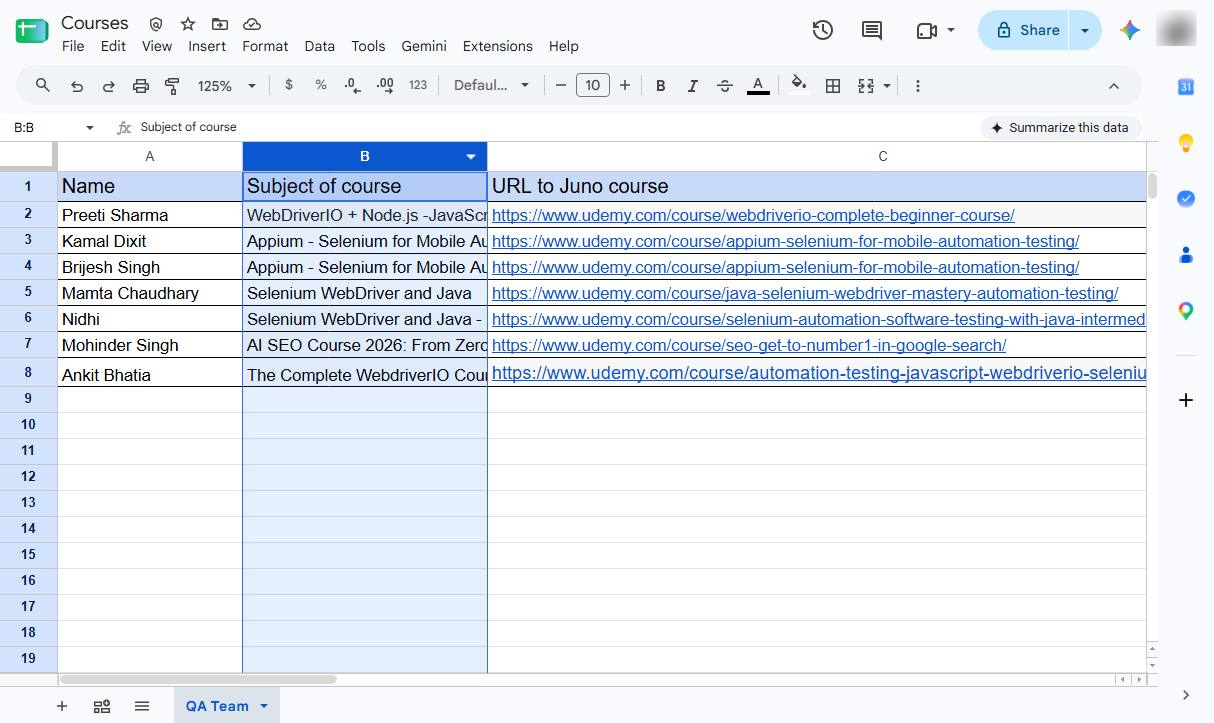Open the java-selenium-webdriver-mastery link

pos(805,293)
